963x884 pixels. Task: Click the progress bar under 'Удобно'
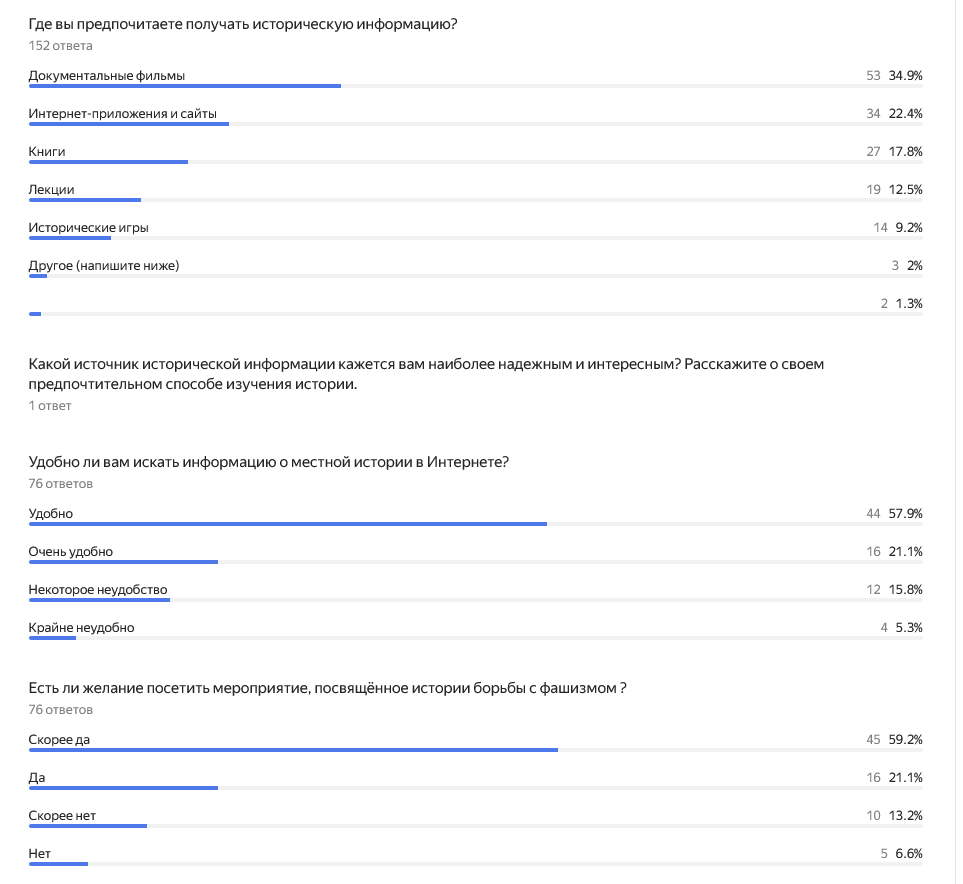coord(288,525)
